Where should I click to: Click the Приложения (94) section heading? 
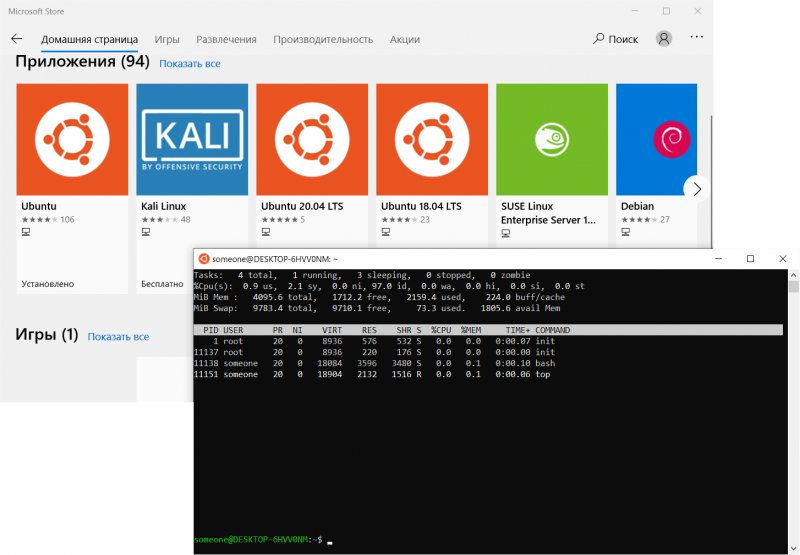click(82, 62)
